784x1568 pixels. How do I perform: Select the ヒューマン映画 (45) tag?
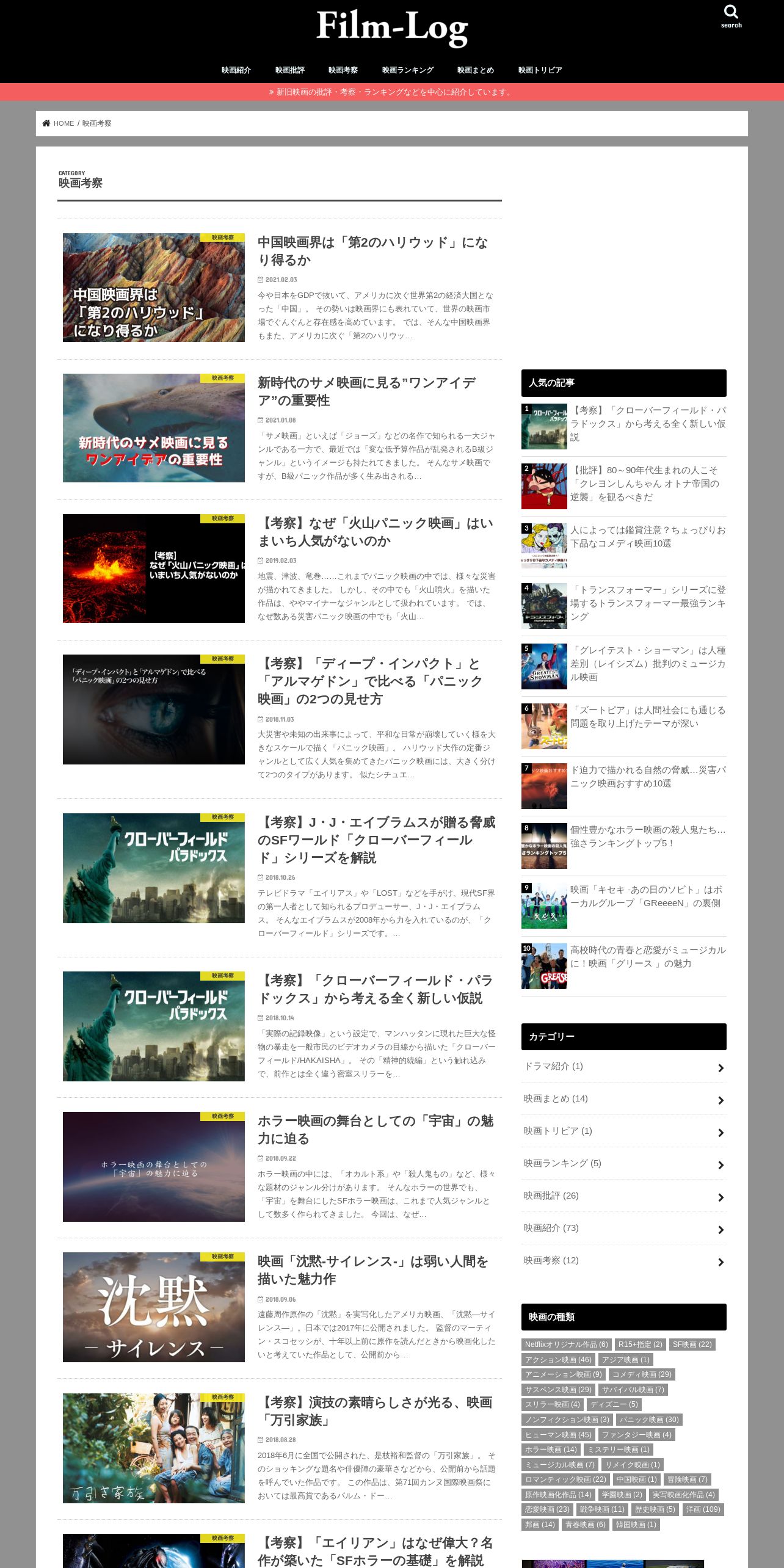pyautogui.click(x=558, y=1435)
